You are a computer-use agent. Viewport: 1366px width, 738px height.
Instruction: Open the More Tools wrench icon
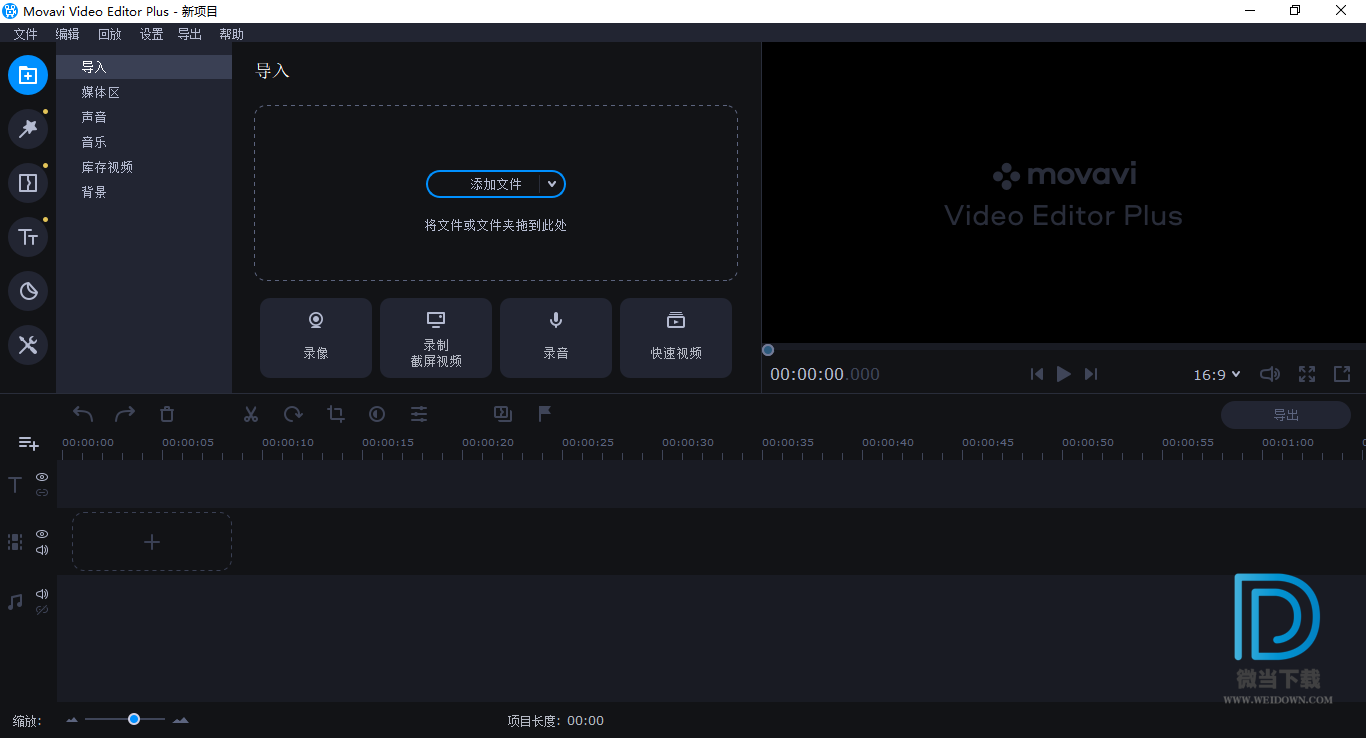(28, 345)
